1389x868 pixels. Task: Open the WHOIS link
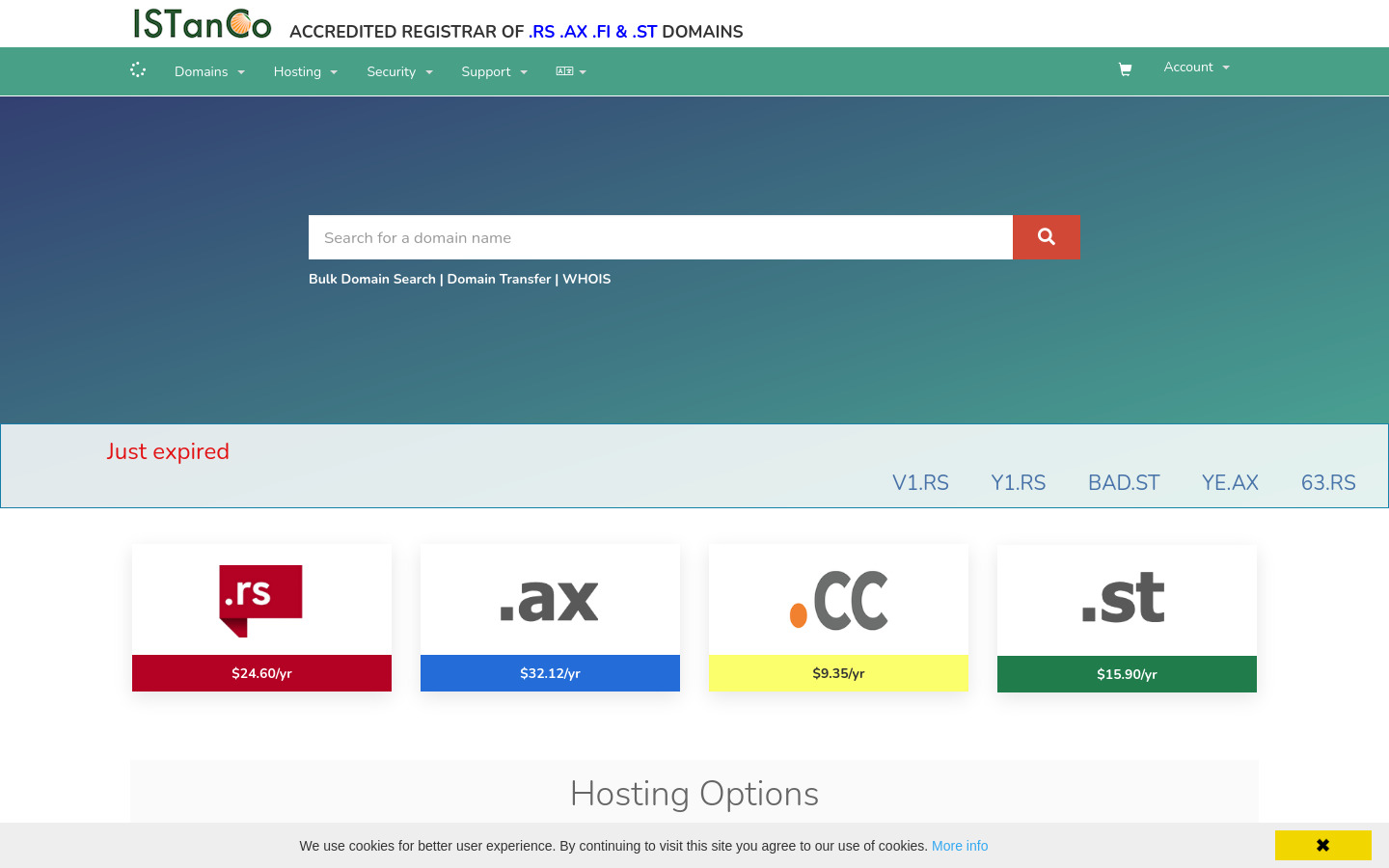[586, 279]
